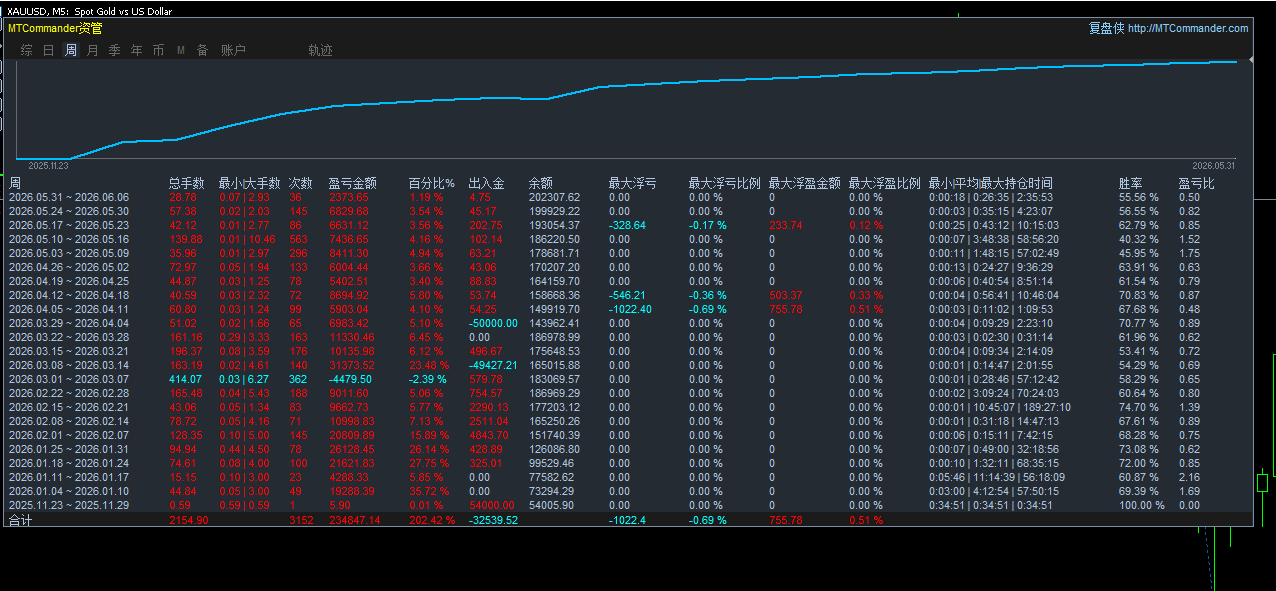Viewport: 1276px width, 591px height.
Task: Select the 2026.05.31 ~ 2026.06.06 week row
Action: pos(629,197)
